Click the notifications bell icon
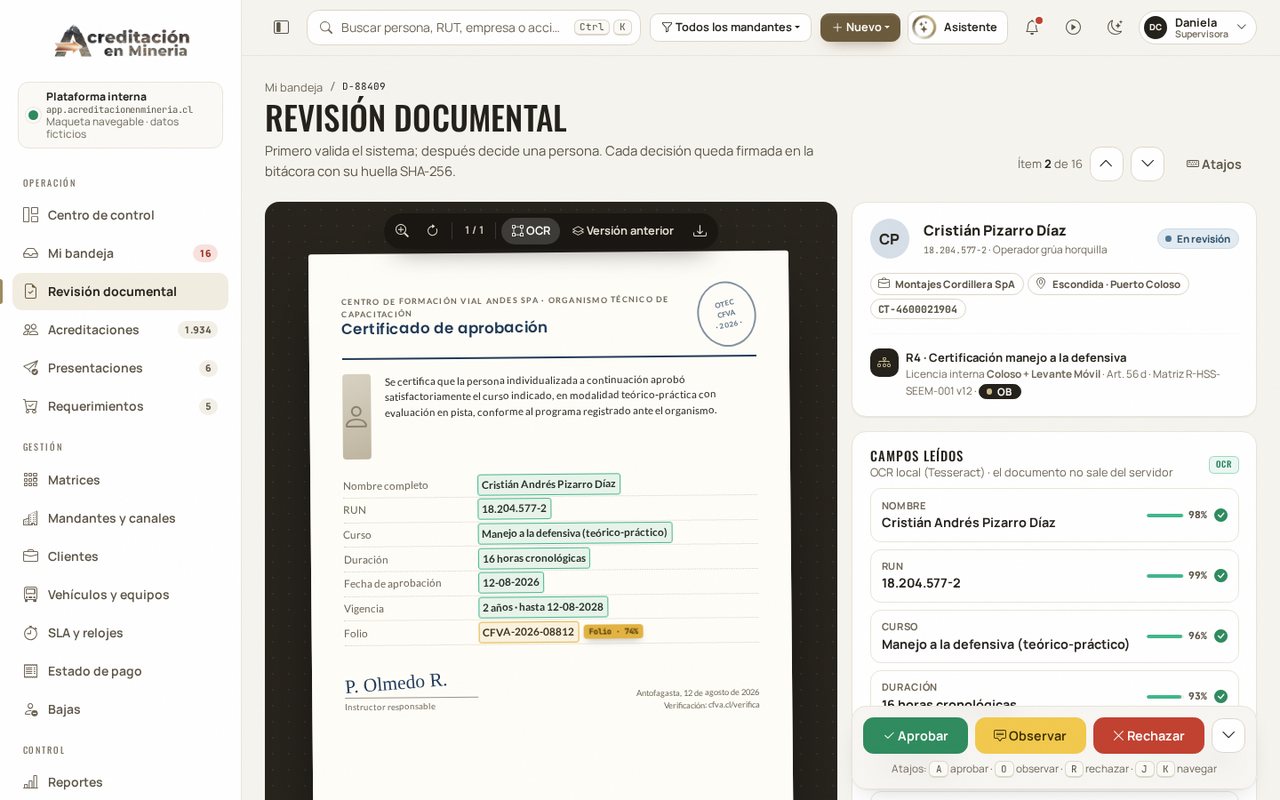This screenshot has width=1280, height=800. [x=1032, y=27]
